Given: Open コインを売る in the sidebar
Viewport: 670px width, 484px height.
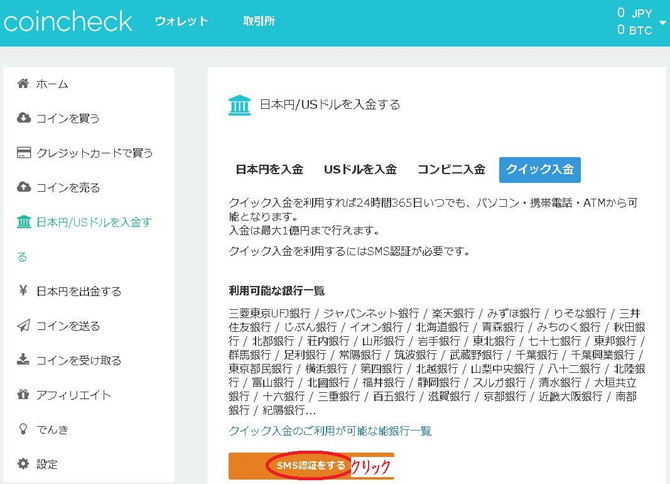Looking at the screenshot, I should (x=68, y=188).
